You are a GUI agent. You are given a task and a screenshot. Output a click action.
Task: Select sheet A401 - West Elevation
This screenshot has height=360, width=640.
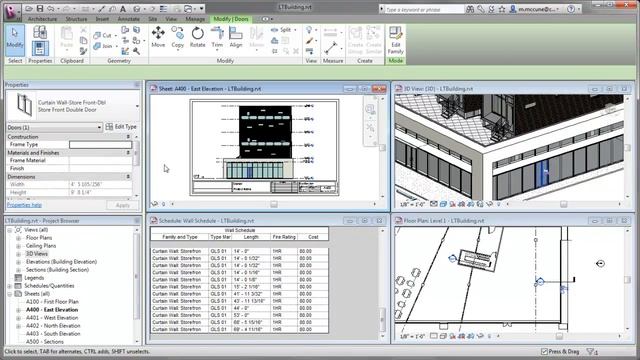click(52, 318)
